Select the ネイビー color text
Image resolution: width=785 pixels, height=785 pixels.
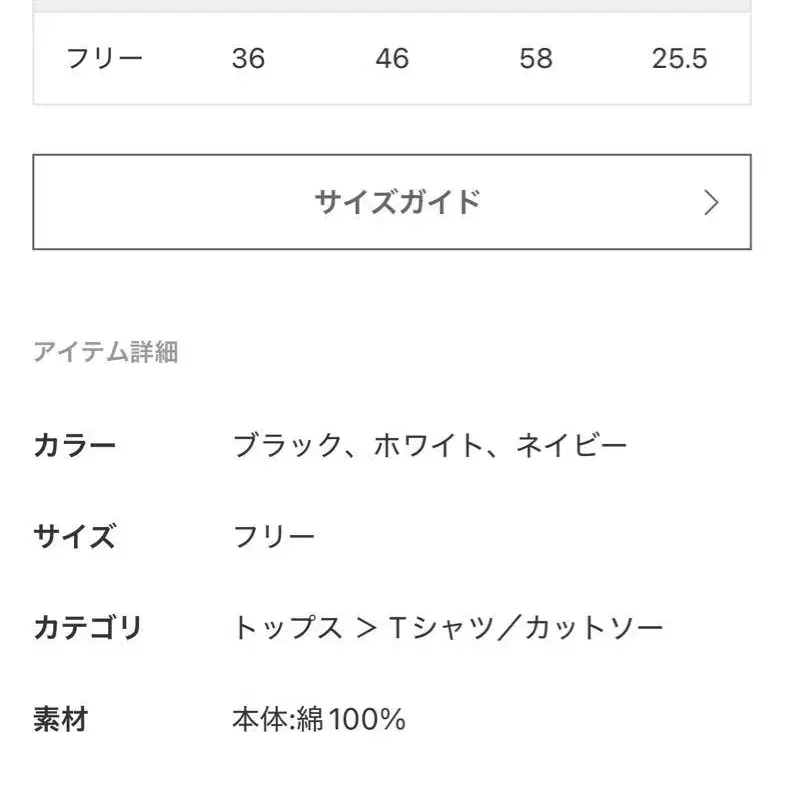(x=571, y=445)
